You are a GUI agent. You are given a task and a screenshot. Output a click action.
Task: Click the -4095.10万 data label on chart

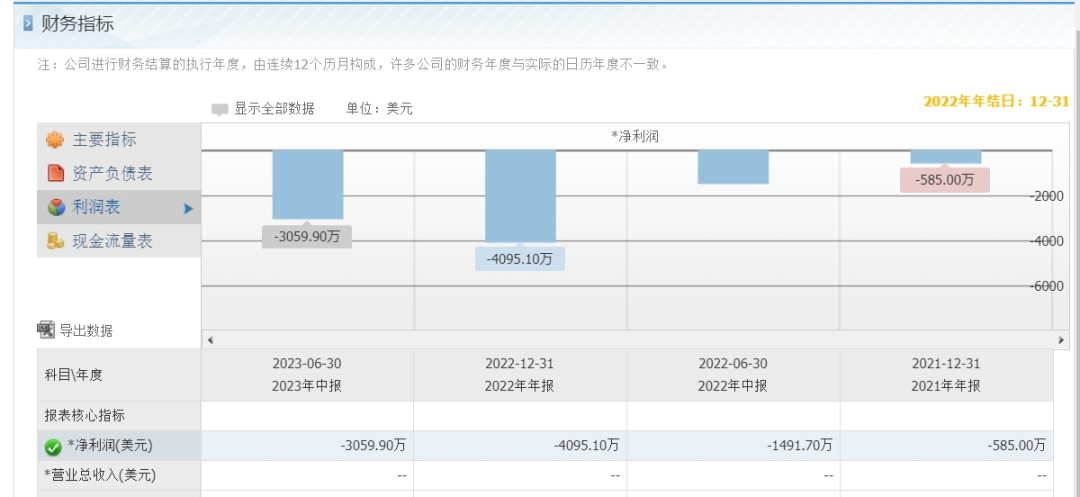pyautogui.click(x=520, y=259)
